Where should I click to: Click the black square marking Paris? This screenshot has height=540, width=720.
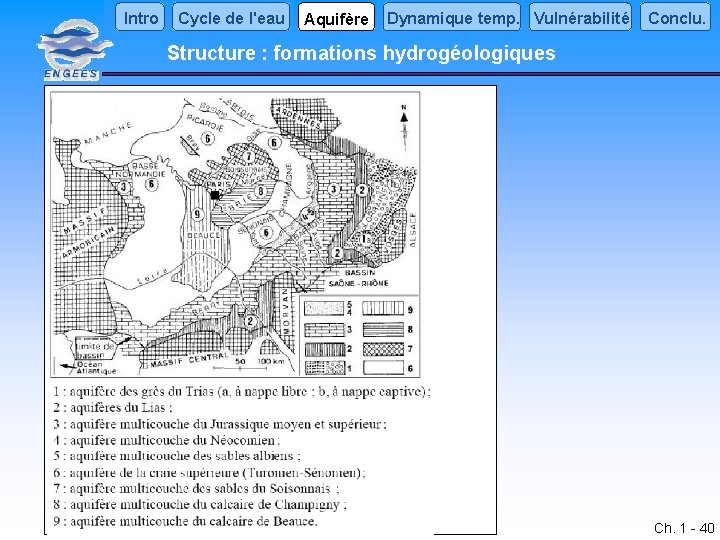click(214, 195)
